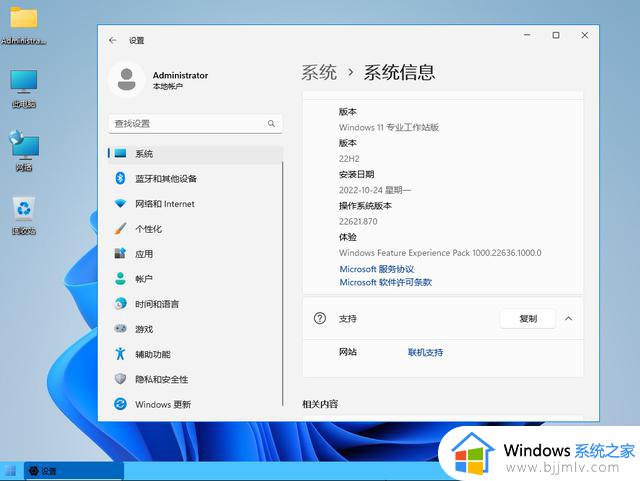Click the 帐户 person icon
Image resolution: width=640 pixels, height=481 pixels.
pyautogui.click(x=120, y=278)
